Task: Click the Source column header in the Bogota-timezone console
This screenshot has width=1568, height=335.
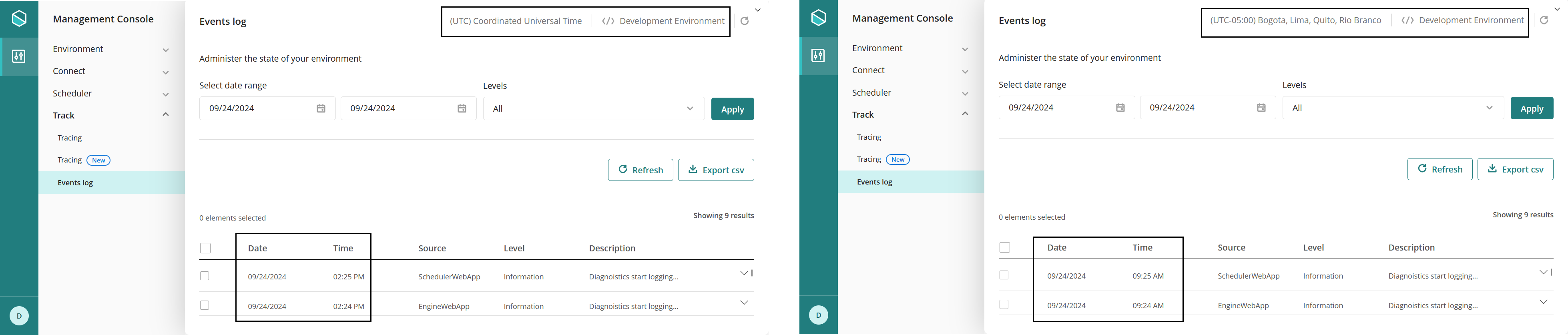Action: [x=1231, y=247]
